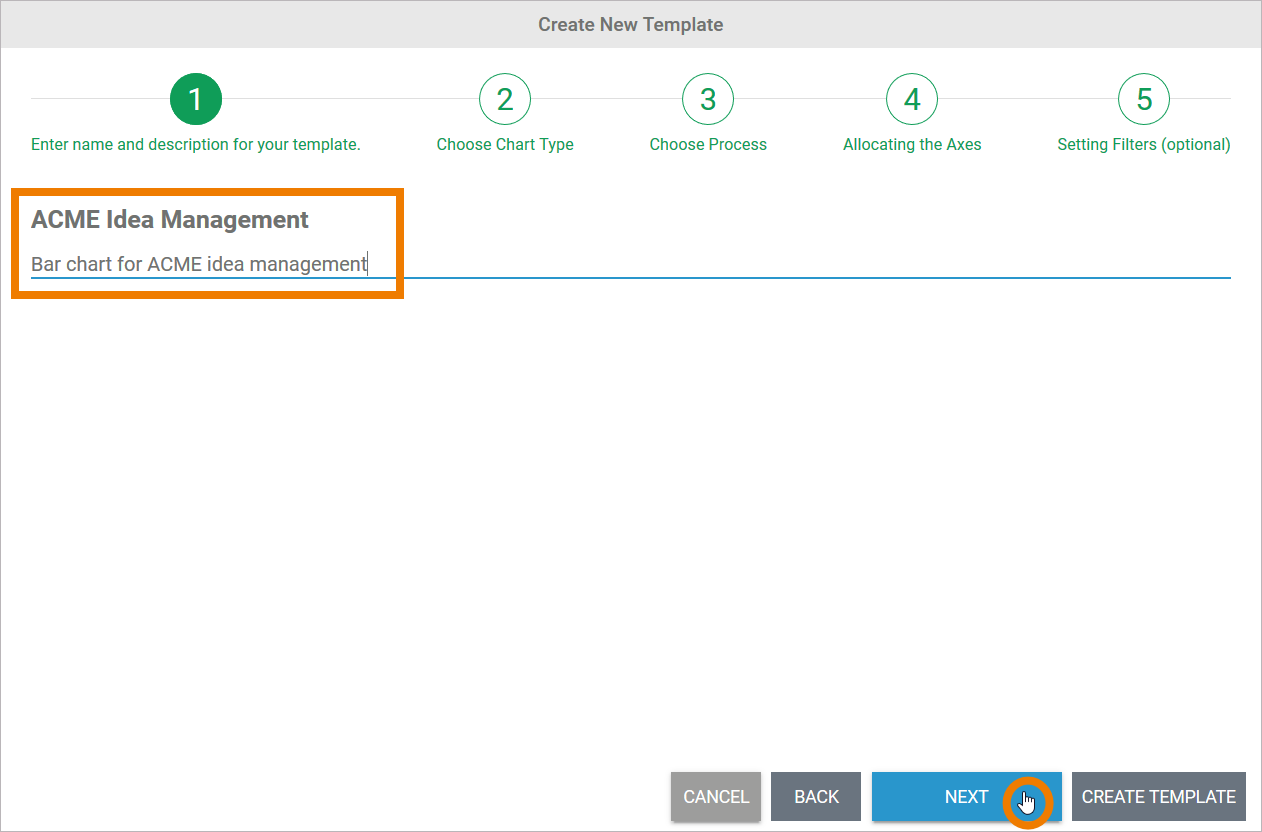Click the step 1 circle icon
The image size is (1262, 832).
click(x=195, y=99)
